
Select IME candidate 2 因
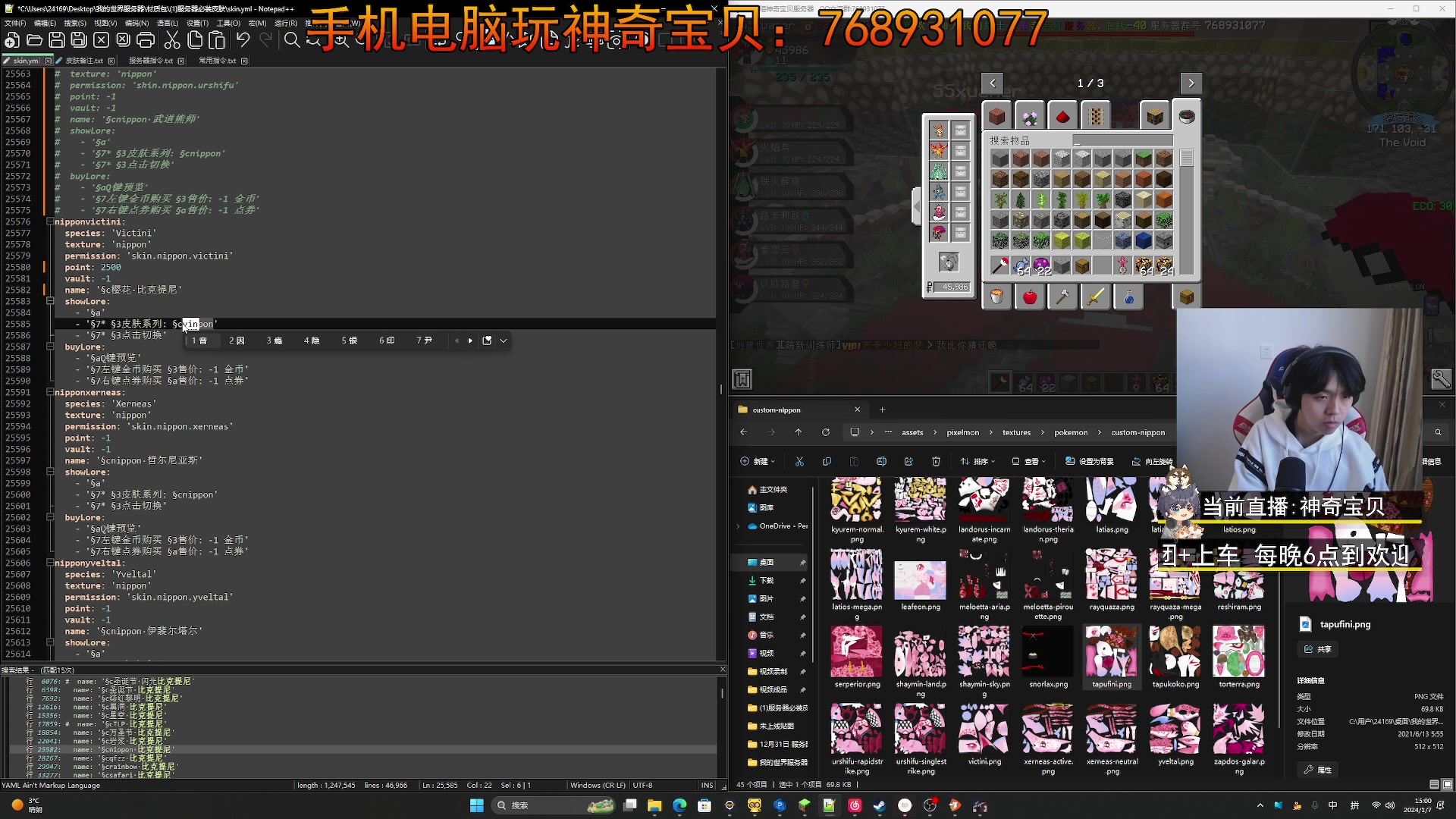237,340
